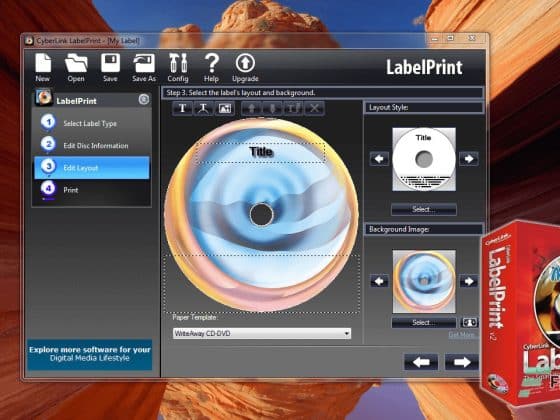Show previous layout style
The width and height of the screenshot is (560, 420).
pyautogui.click(x=379, y=159)
